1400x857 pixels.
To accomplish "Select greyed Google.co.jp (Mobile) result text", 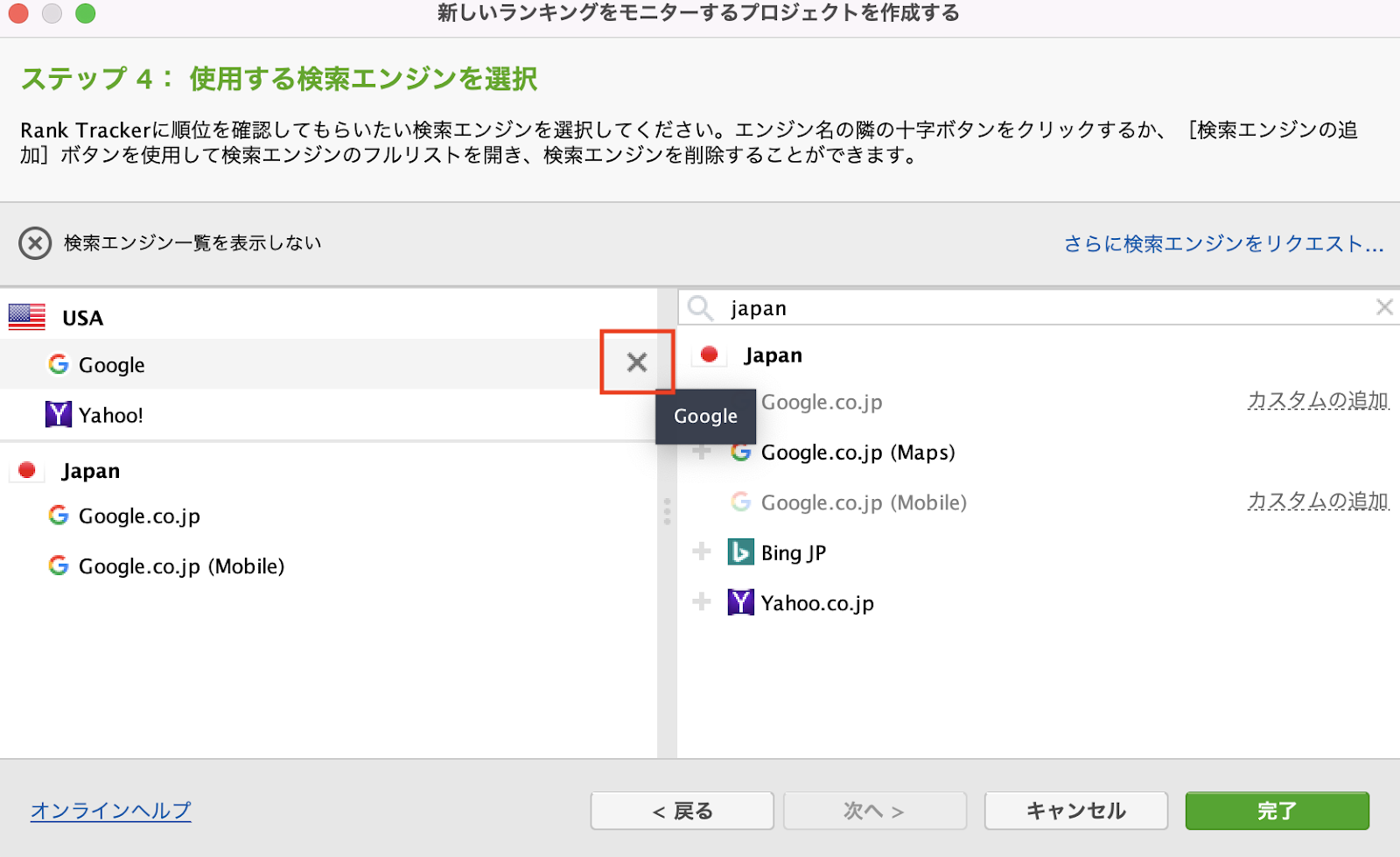I will (864, 502).
